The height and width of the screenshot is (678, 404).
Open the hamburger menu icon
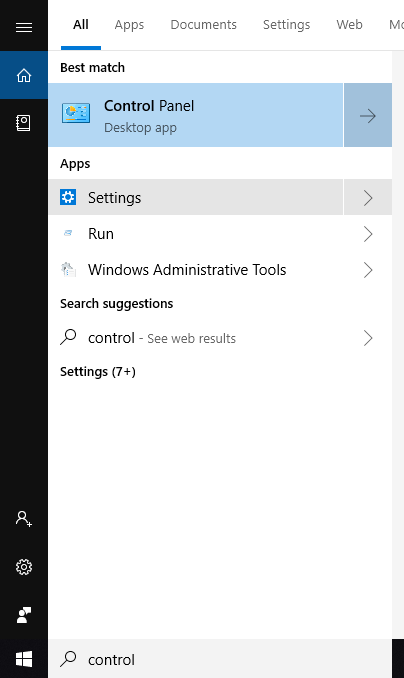(24, 28)
